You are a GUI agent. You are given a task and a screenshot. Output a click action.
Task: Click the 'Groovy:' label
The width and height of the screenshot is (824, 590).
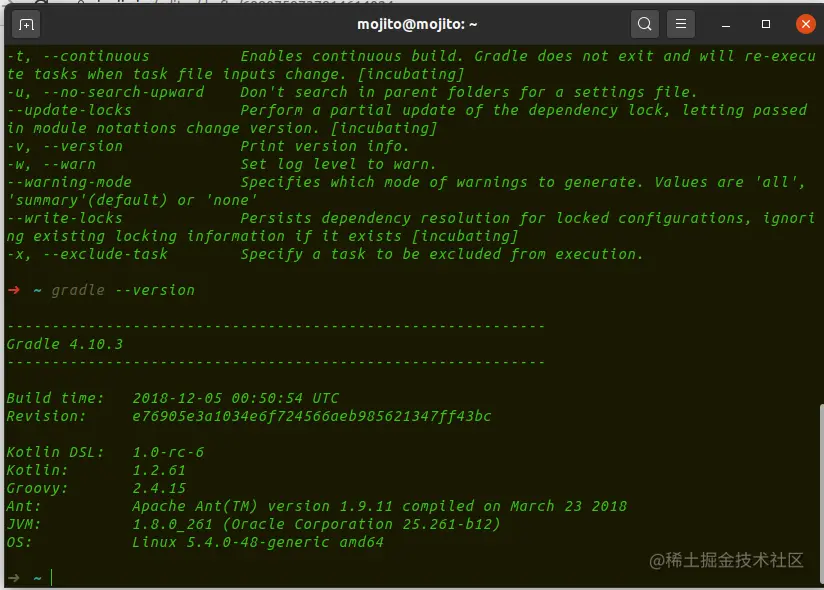[37, 488]
